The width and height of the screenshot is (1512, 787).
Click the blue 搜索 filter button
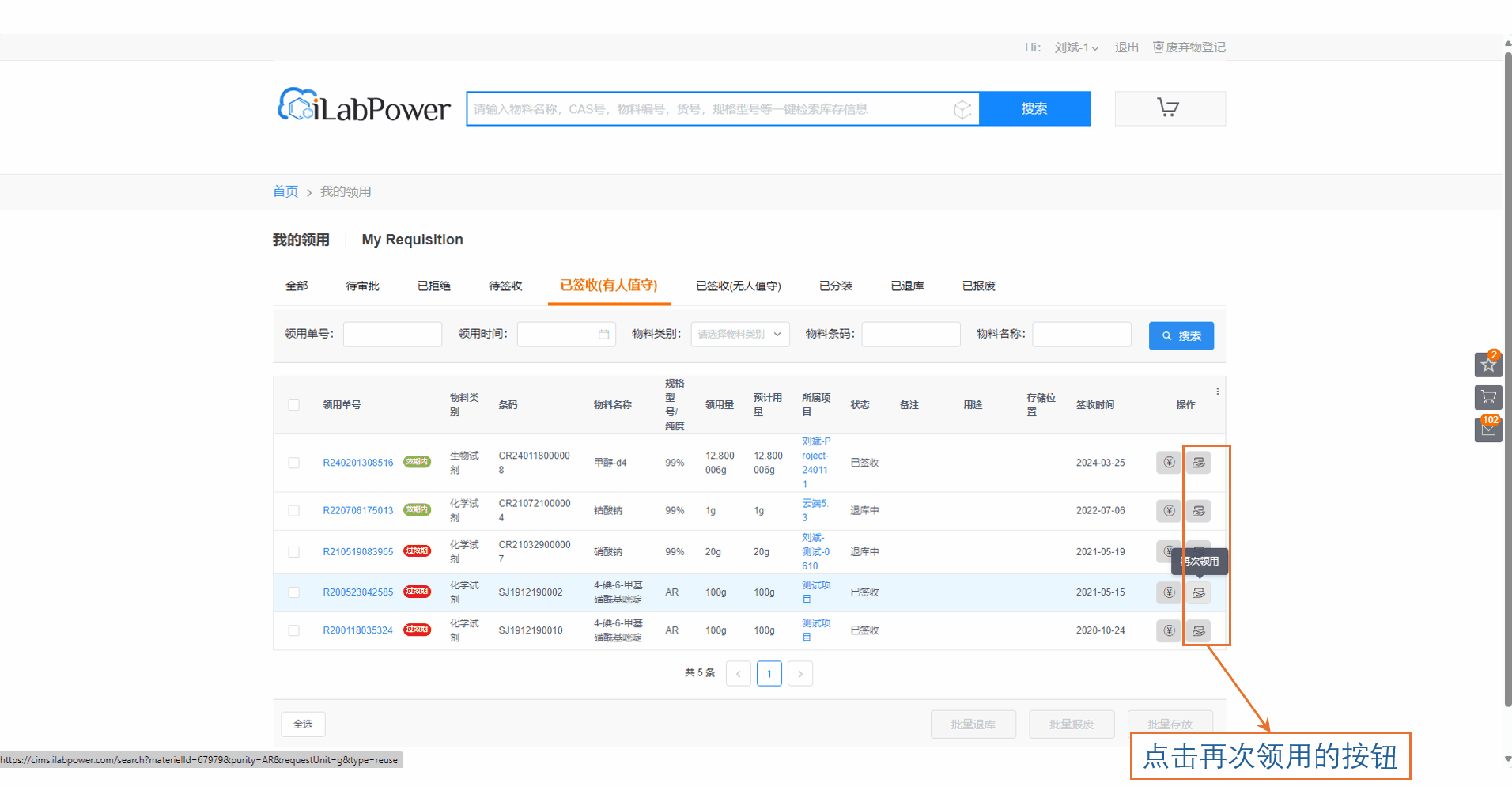[1181, 336]
